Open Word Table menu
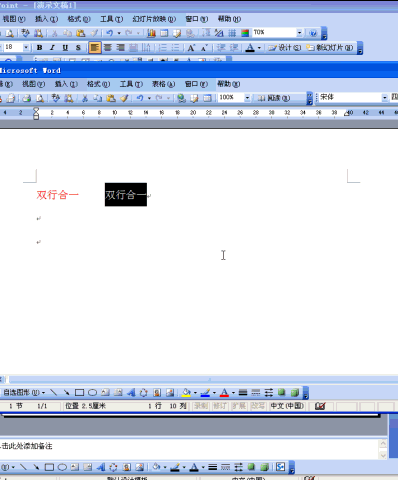The height and width of the screenshot is (480, 398). click(163, 84)
